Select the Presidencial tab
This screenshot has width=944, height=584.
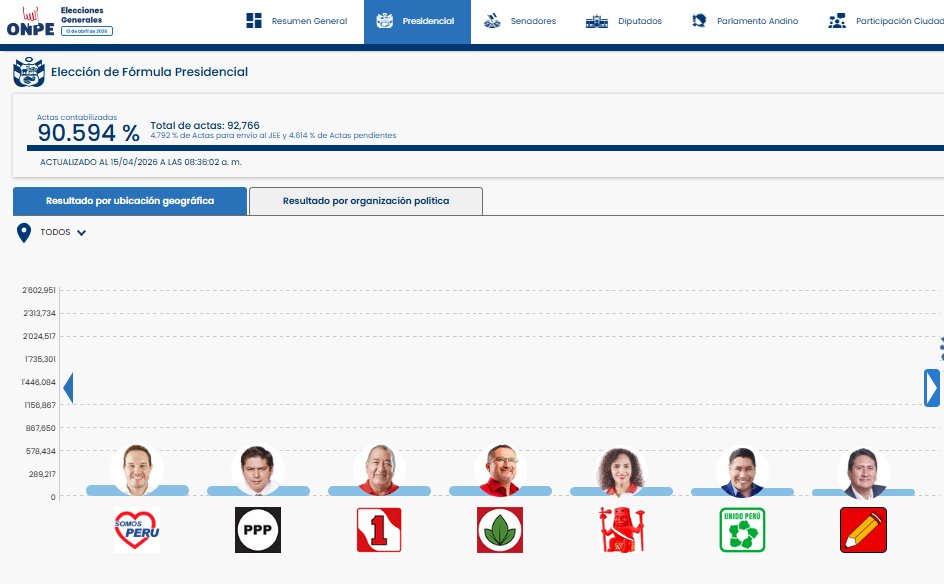tap(417, 21)
